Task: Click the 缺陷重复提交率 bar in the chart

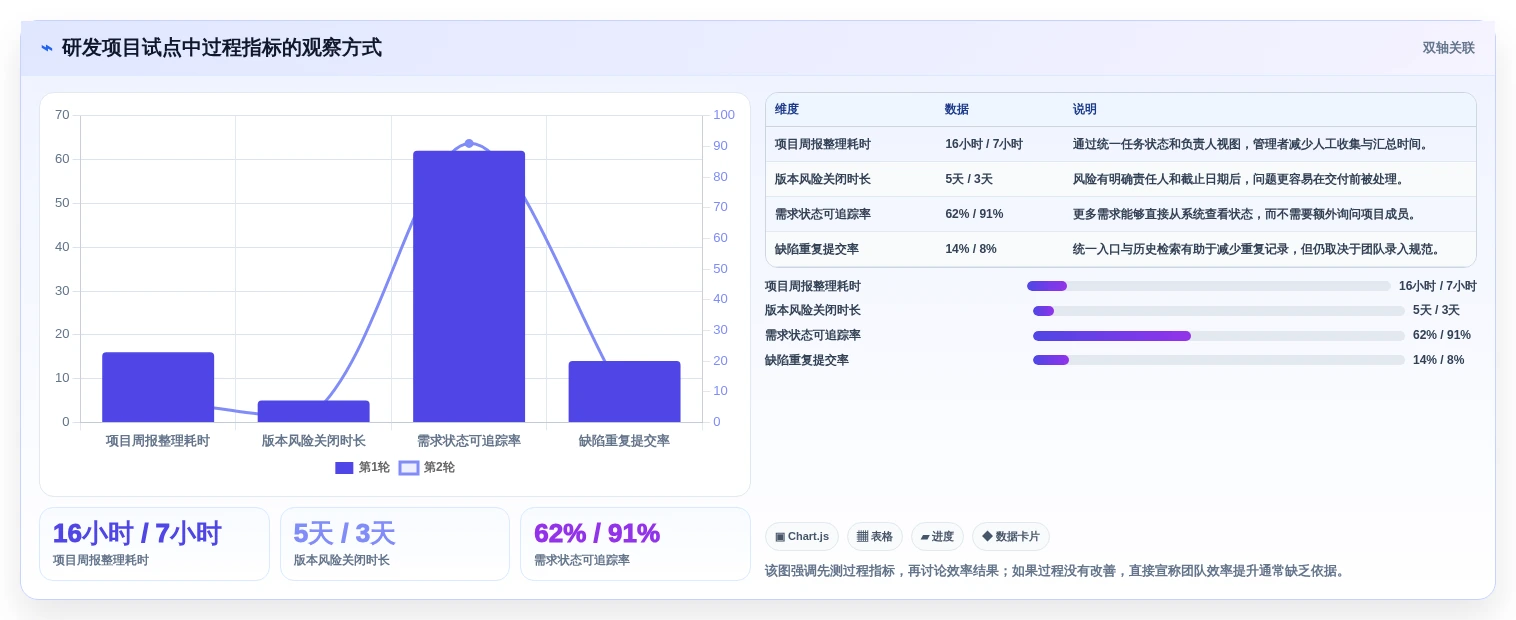Action: pos(624,391)
